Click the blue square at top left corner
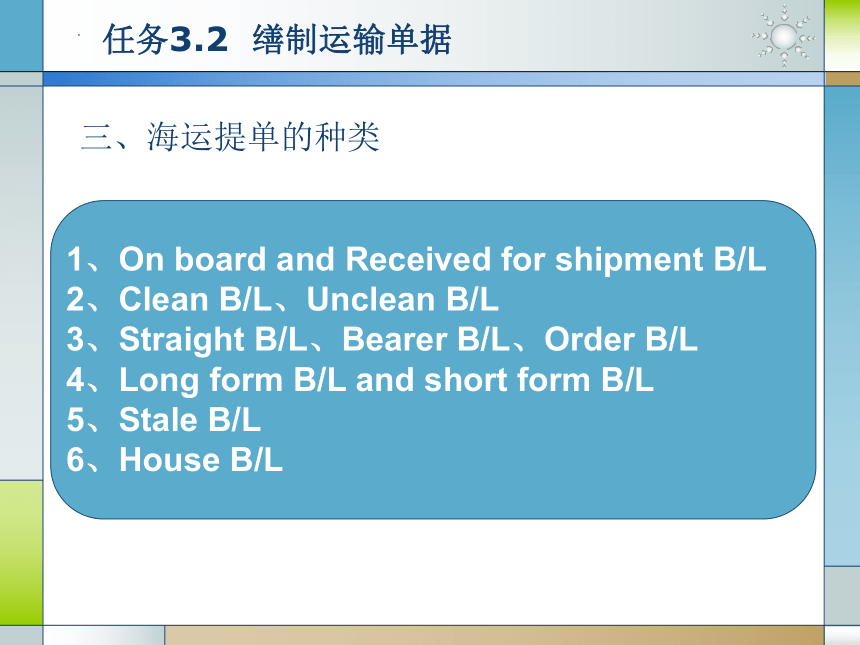Viewport: 860px width, 645px height. pyautogui.click(x=21, y=35)
